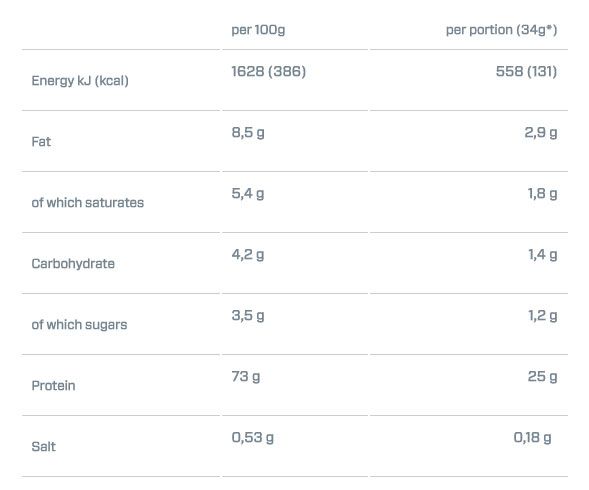Viewport: 589px width, 490px height.
Task: Select the 'Carbohydrate' row label
Action: click(73, 264)
